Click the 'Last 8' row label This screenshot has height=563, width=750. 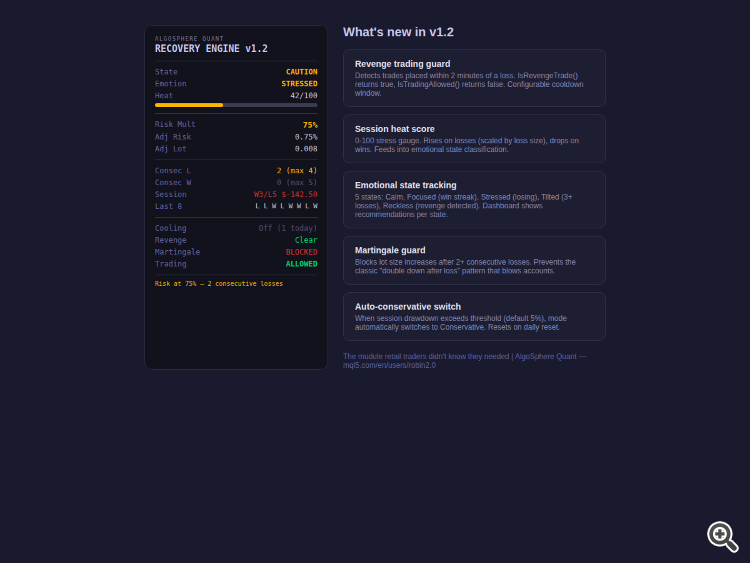pos(168,206)
